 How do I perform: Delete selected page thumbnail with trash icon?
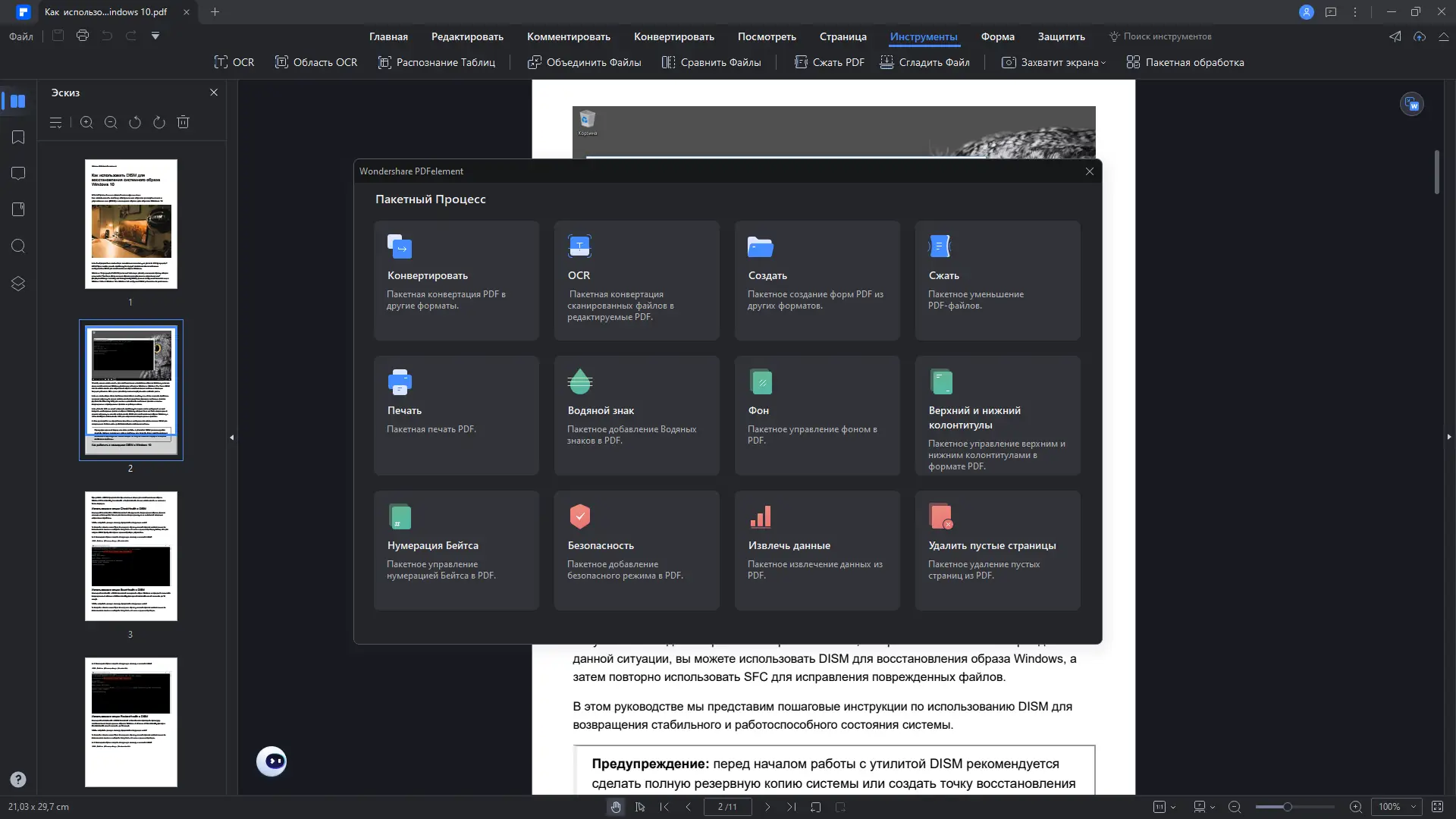tap(183, 122)
